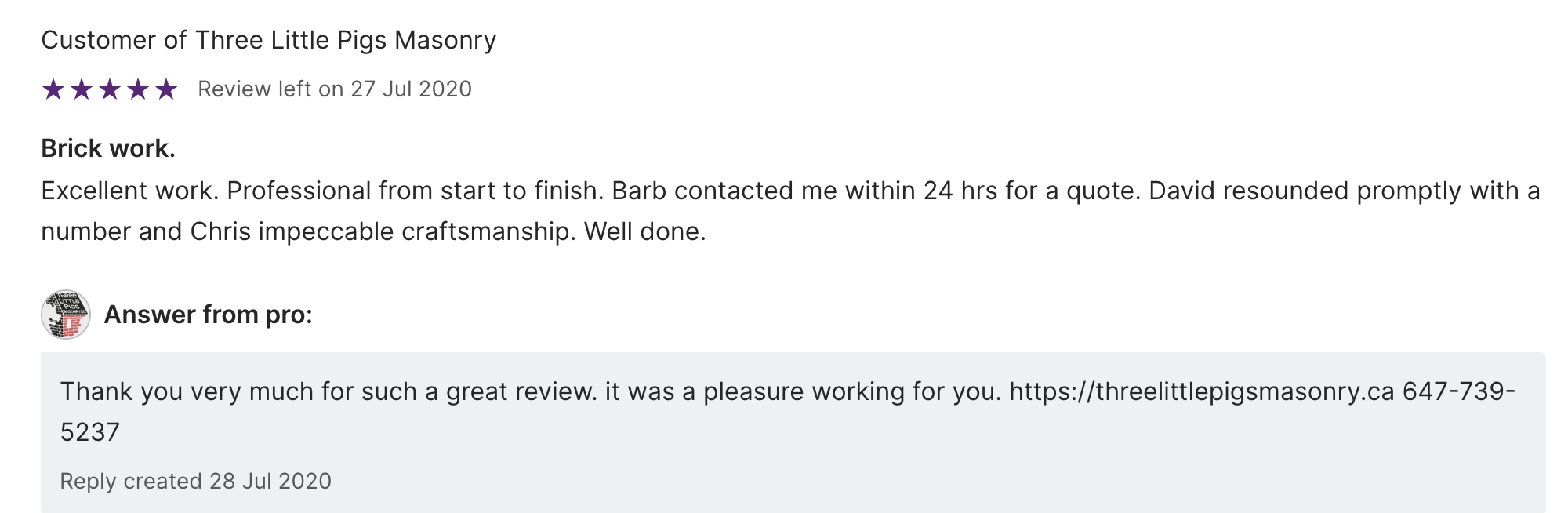Click the bold 'Brick work.' review title
The height and width of the screenshot is (513, 1568).
pos(108,148)
